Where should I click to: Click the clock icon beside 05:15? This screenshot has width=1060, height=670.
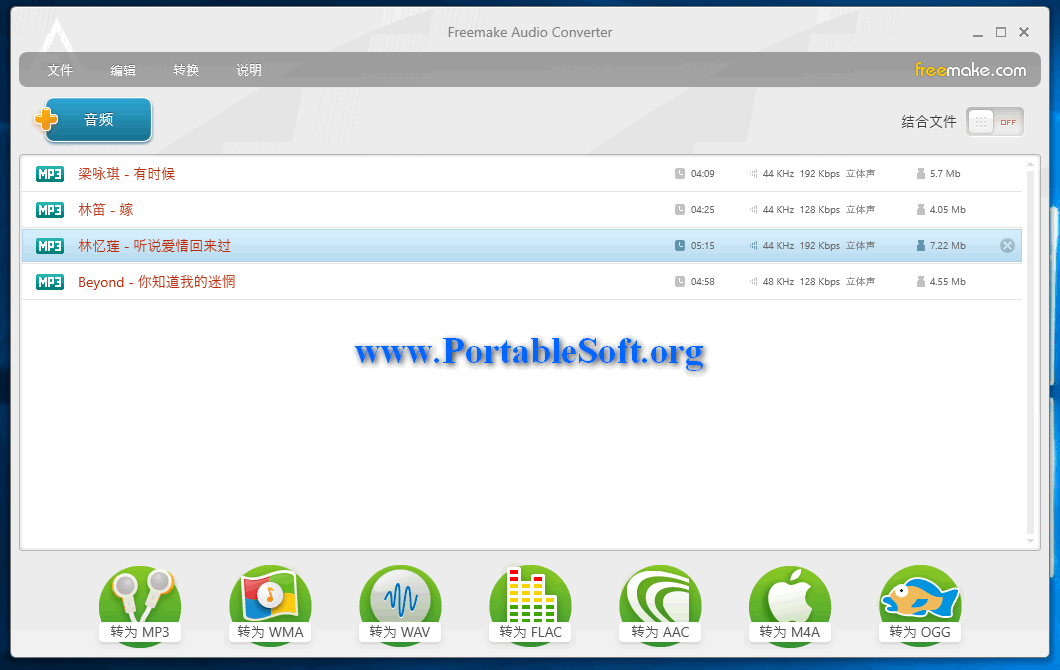(679, 245)
